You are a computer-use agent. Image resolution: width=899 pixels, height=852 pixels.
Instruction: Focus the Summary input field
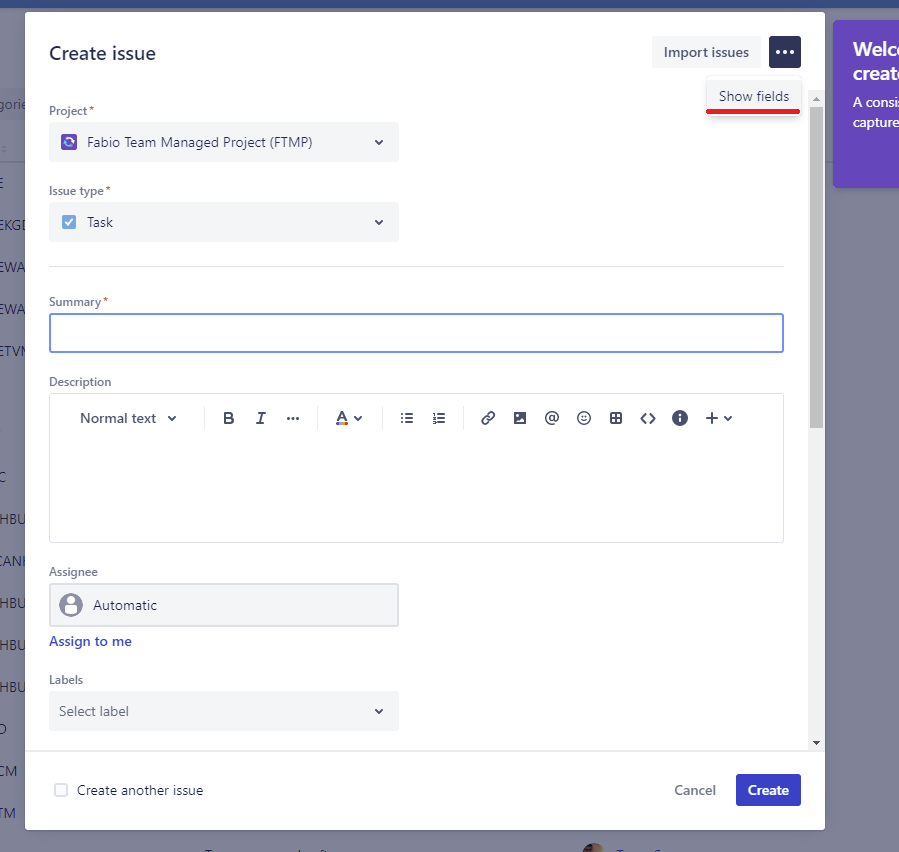pos(416,333)
